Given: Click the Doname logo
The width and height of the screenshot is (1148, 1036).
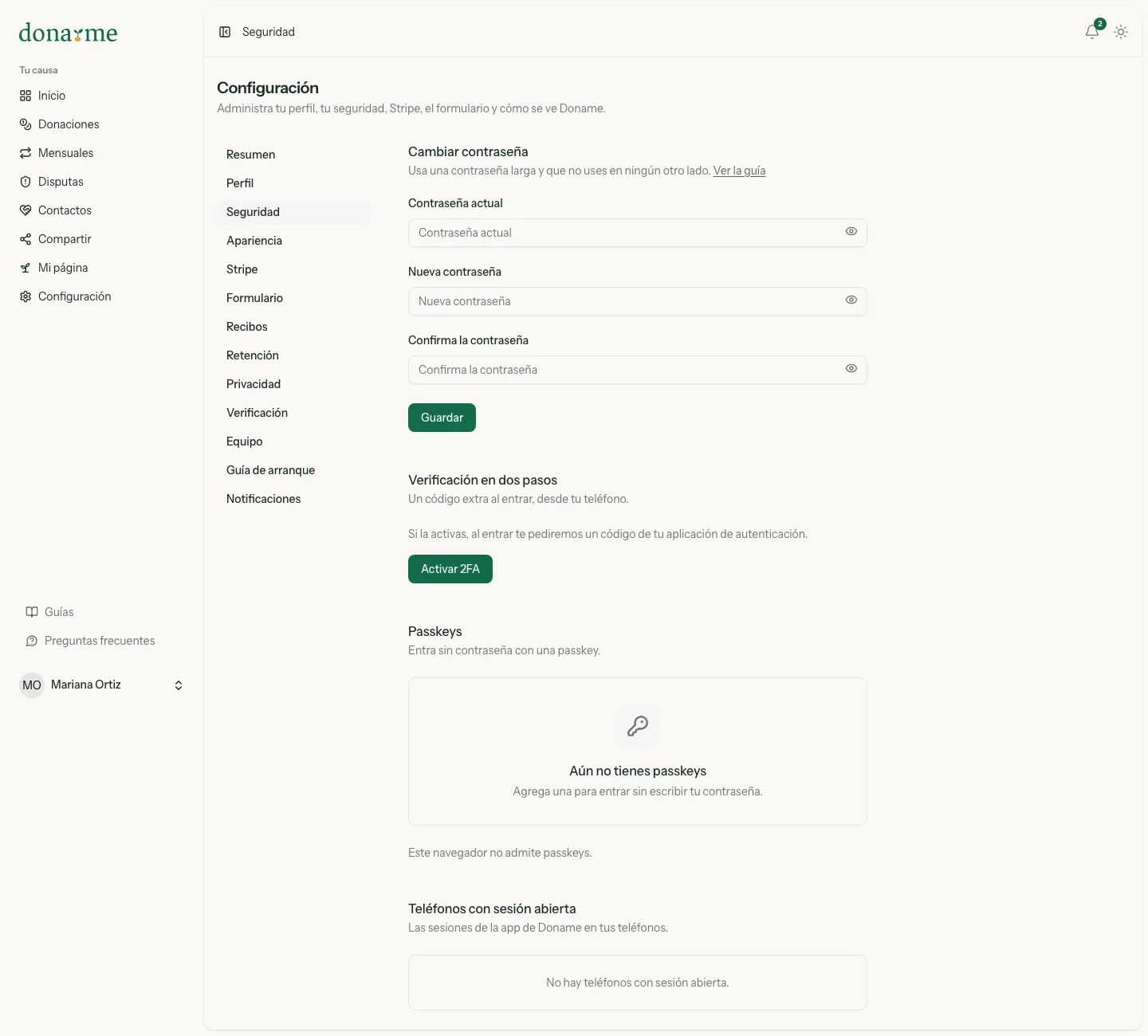Looking at the screenshot, I should click(x=68, y=33).
